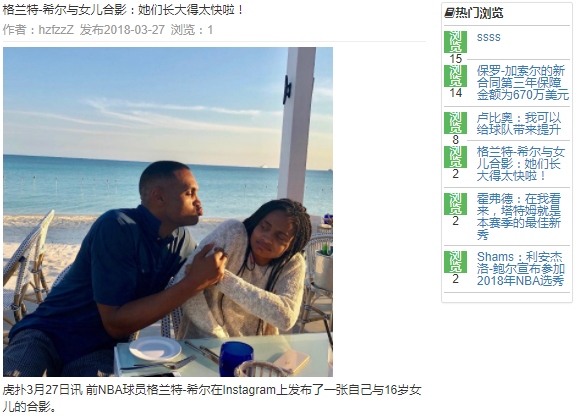Screen dimensions: 580x420
Task: Click the 热门浏览 panel heading text
Action: click(479, 13)
